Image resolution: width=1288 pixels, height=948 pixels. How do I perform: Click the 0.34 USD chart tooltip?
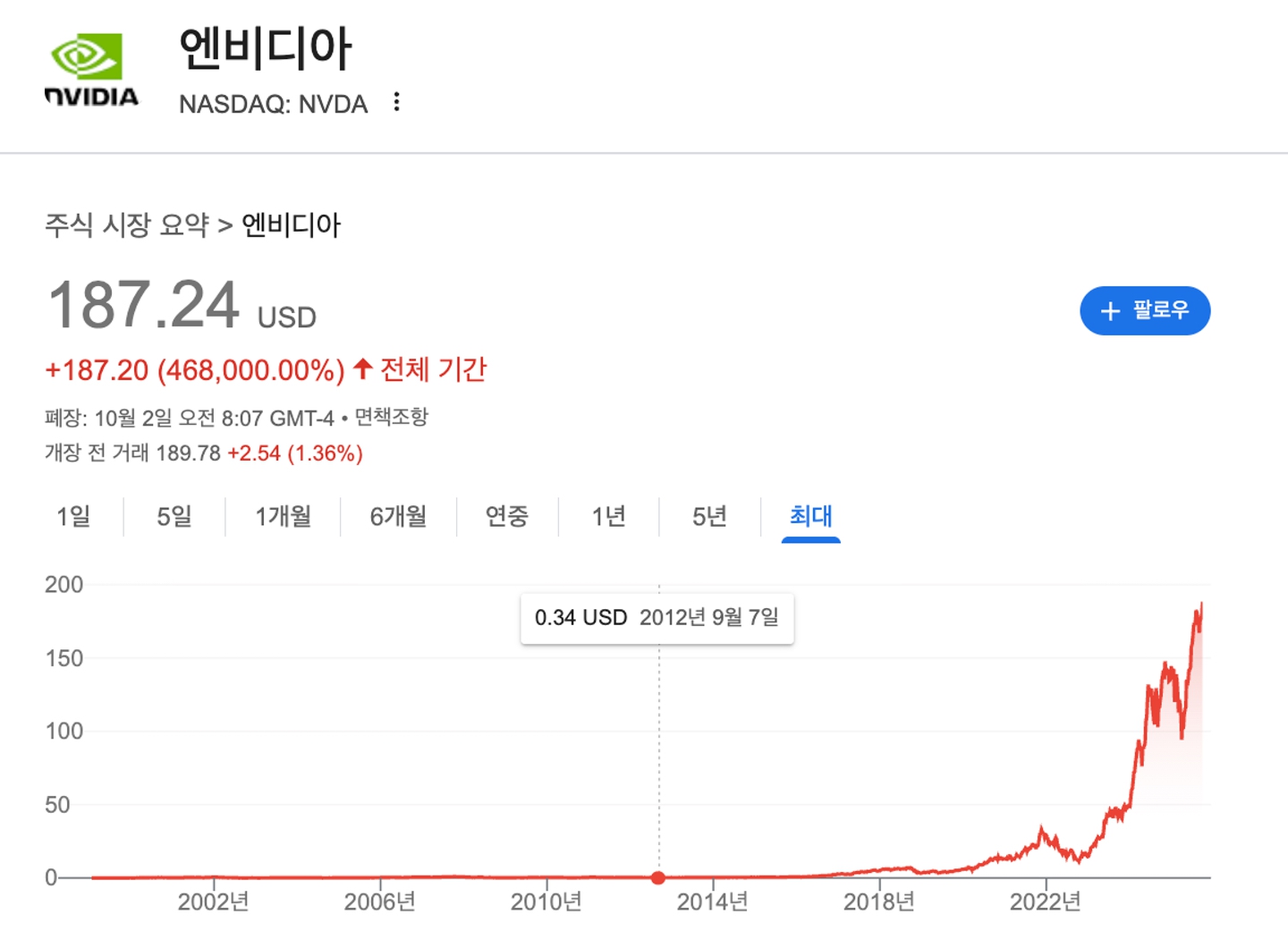coord(657,617)
